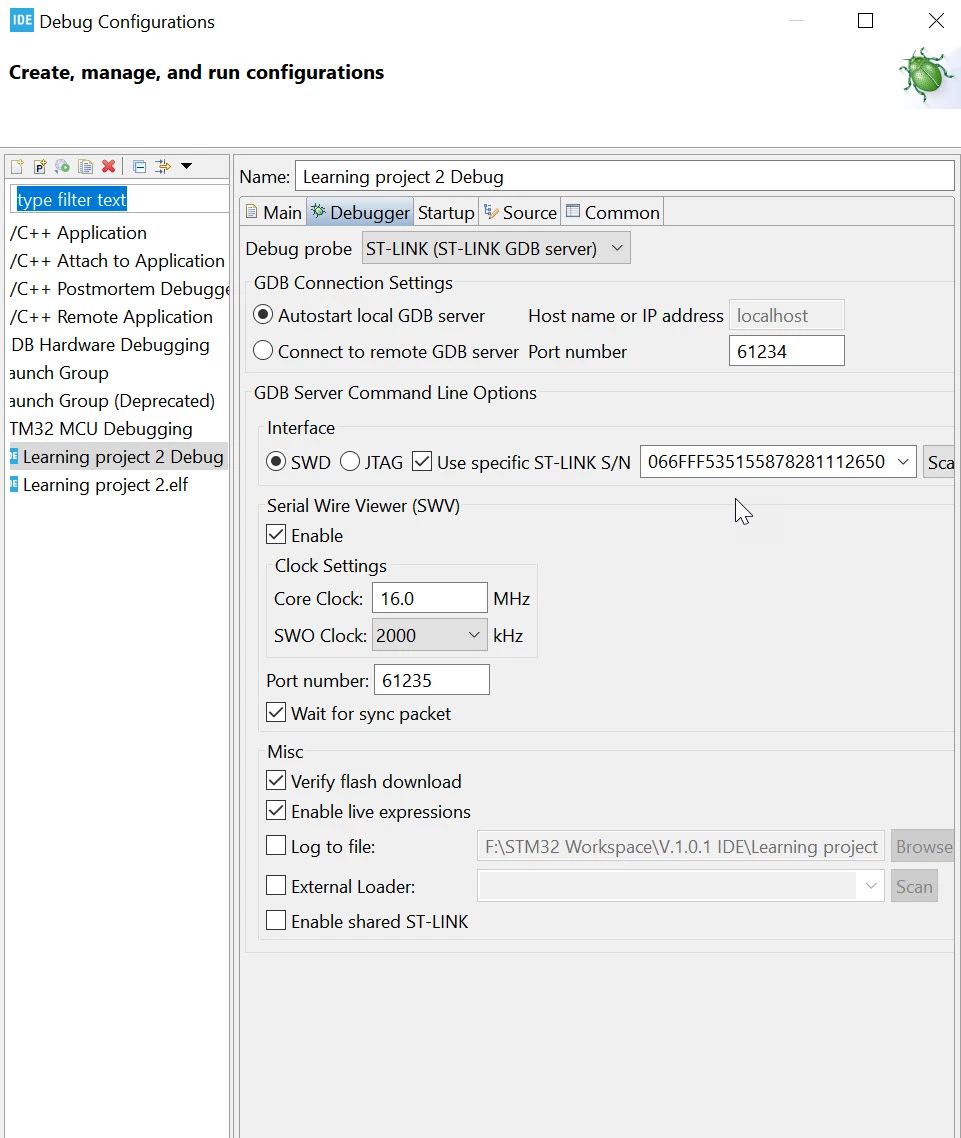Delete selected launch configuration with red X
This screenshot has height=1138, width=961.
(x=108, y=166)
